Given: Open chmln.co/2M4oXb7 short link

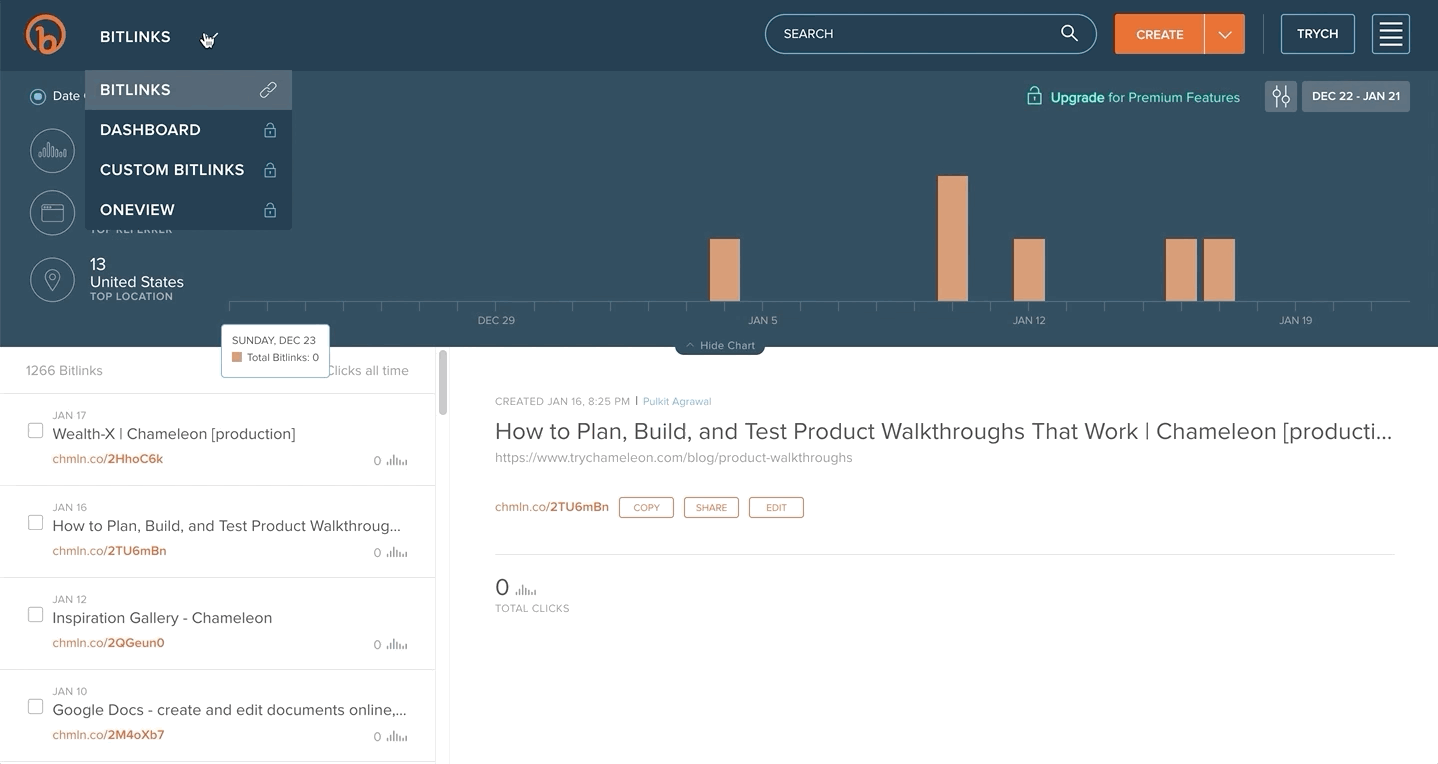Looking at the screenshot, I should 108,735.
